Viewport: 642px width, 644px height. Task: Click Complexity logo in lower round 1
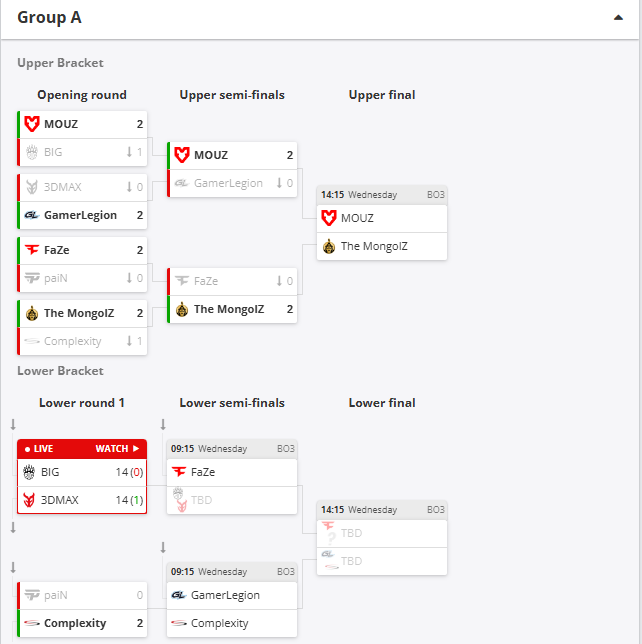32,623
